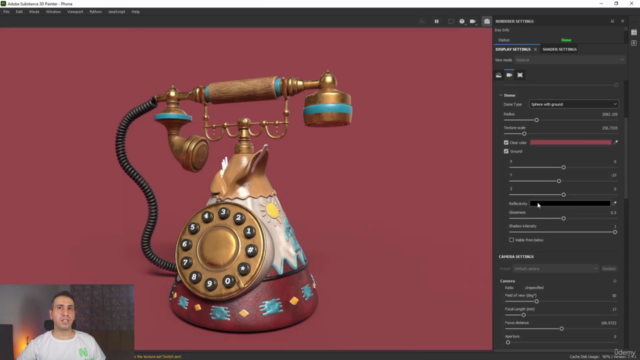The height and width of the screenshot is (360, 640).
Task: Open the Python menu
Action: click(96, 12)
